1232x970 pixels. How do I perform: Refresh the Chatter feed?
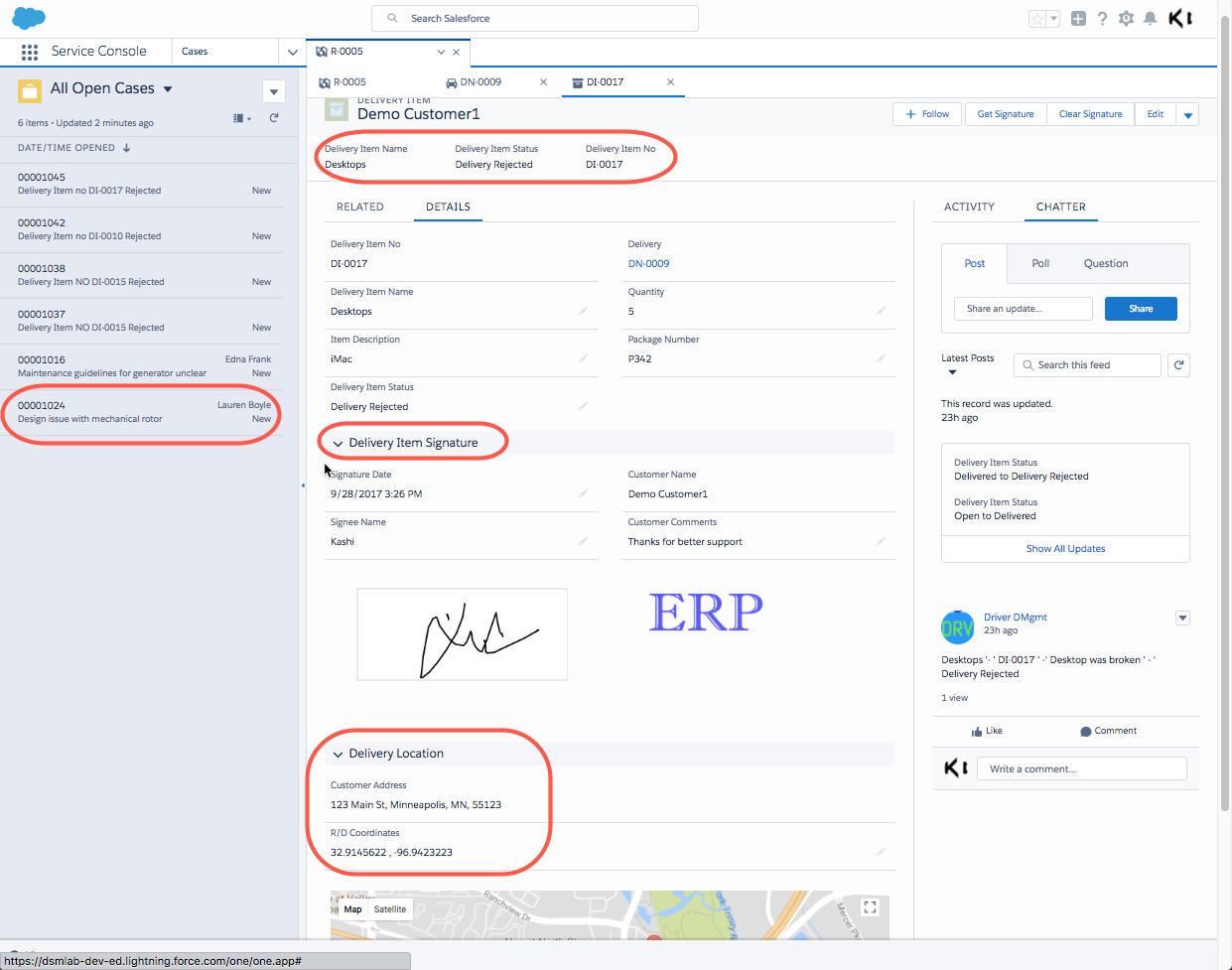point(1178,365)
